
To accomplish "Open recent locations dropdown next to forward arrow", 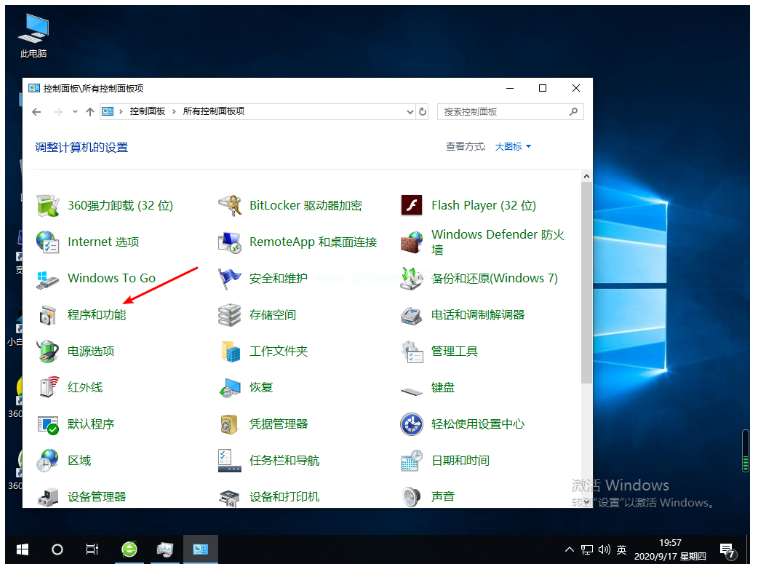I will point(74,112).
